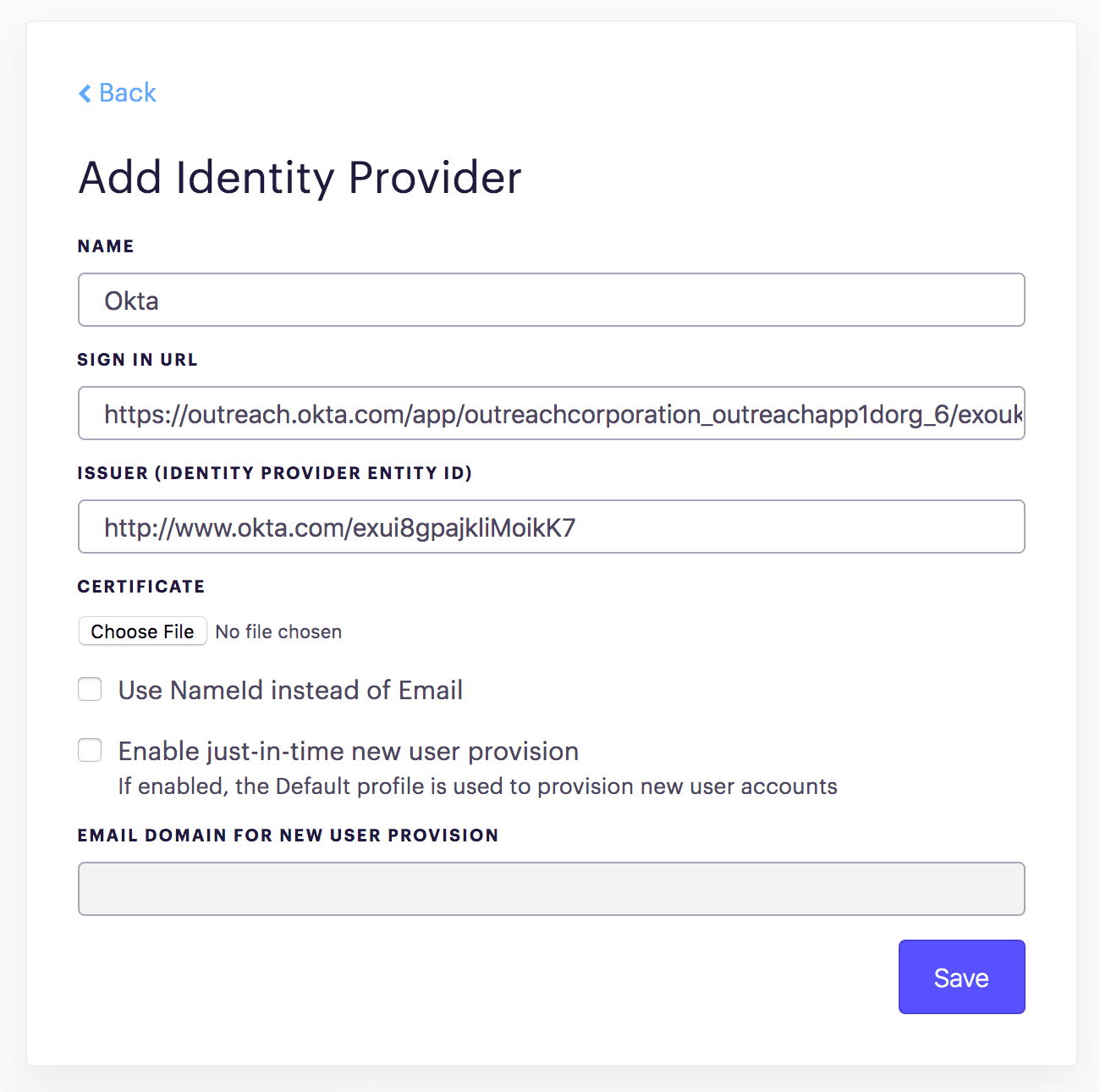This screenshot has height=1092, width=1100.
Task: Save the identity provider settings
Action: point(961,977)
